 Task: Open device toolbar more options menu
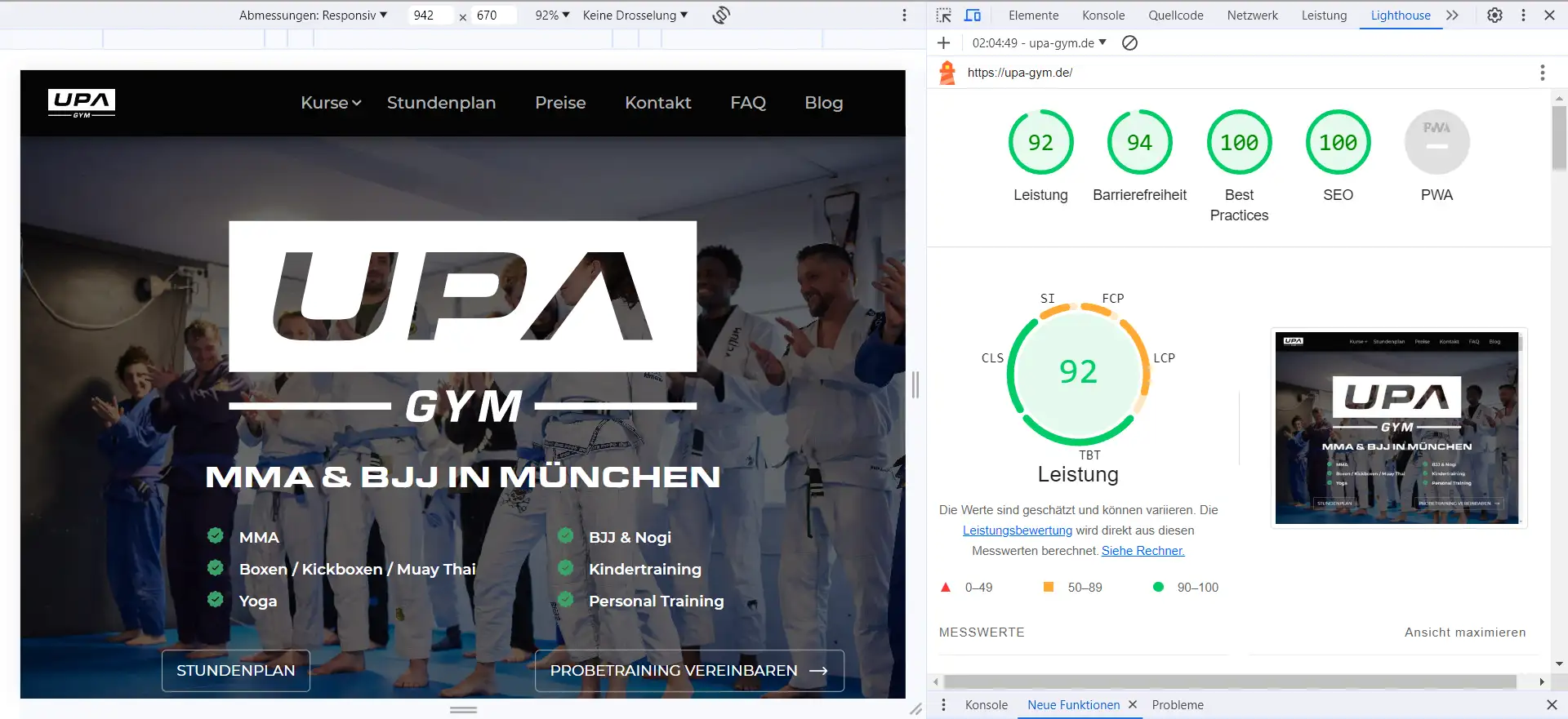click(904, 16)
